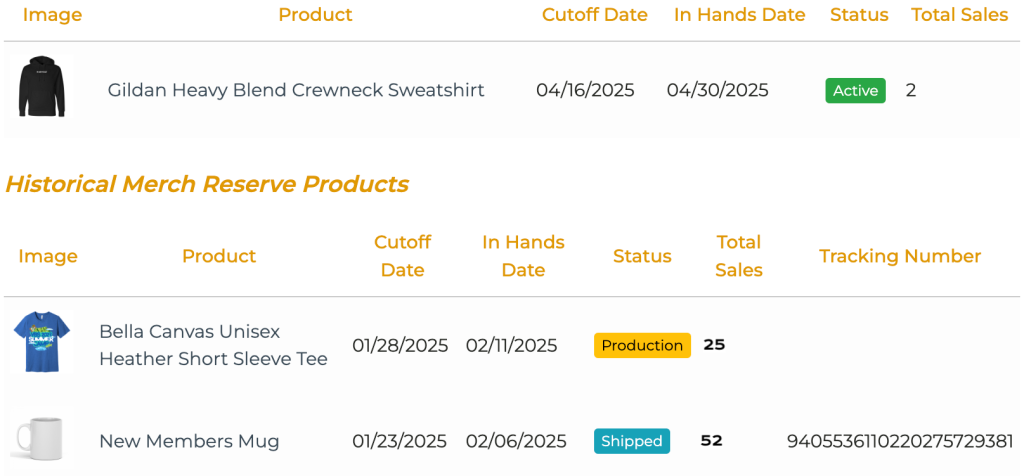Open Gildan Heavy Blend Crewneck Sweatshirt product
Image resolution: width=1024 pixels, height=476 pixels.
pos(296,90)
